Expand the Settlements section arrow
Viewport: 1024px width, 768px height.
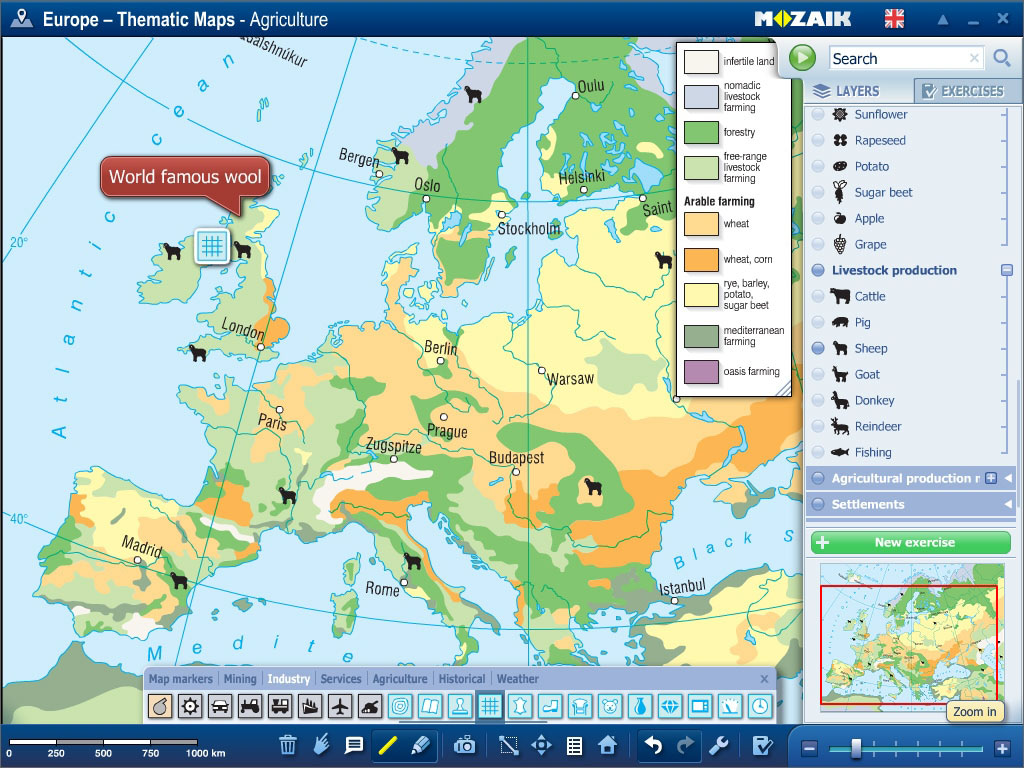[x=1008, y=504]
